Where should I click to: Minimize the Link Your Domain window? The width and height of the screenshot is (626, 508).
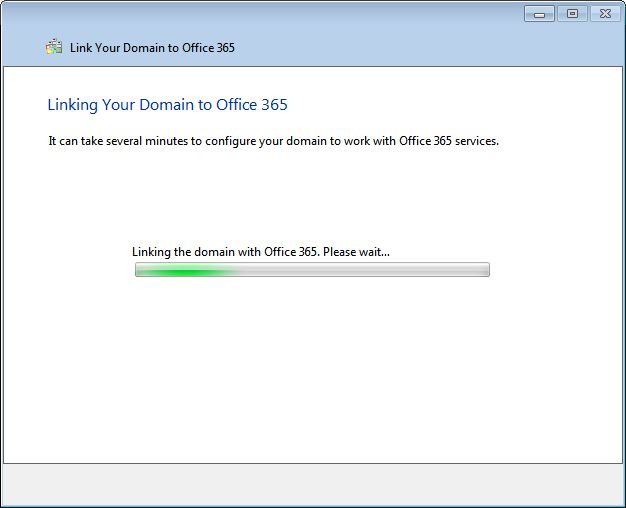(540, 13)
